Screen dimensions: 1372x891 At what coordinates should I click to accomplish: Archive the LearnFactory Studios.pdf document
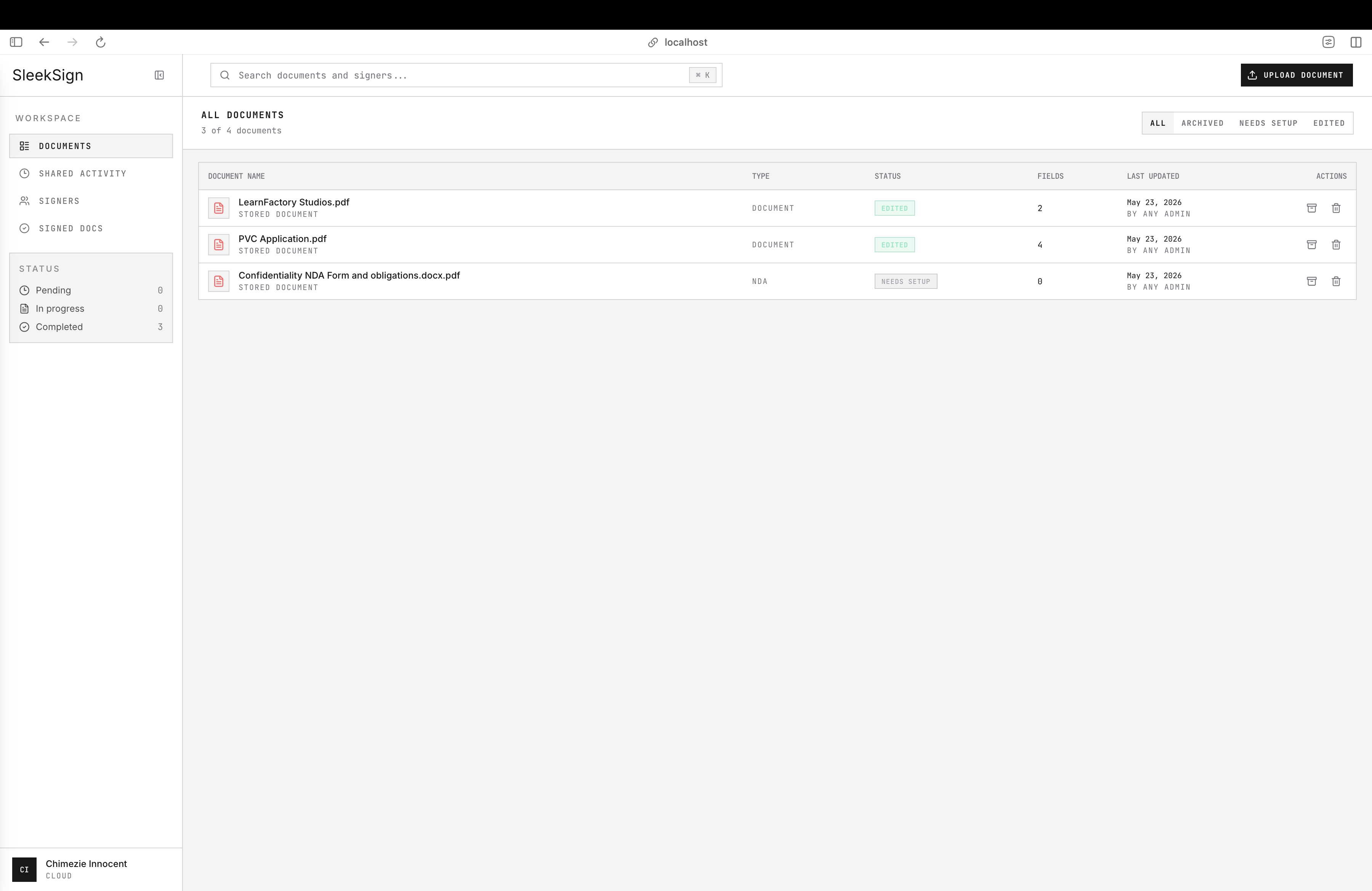(1311, 208)
